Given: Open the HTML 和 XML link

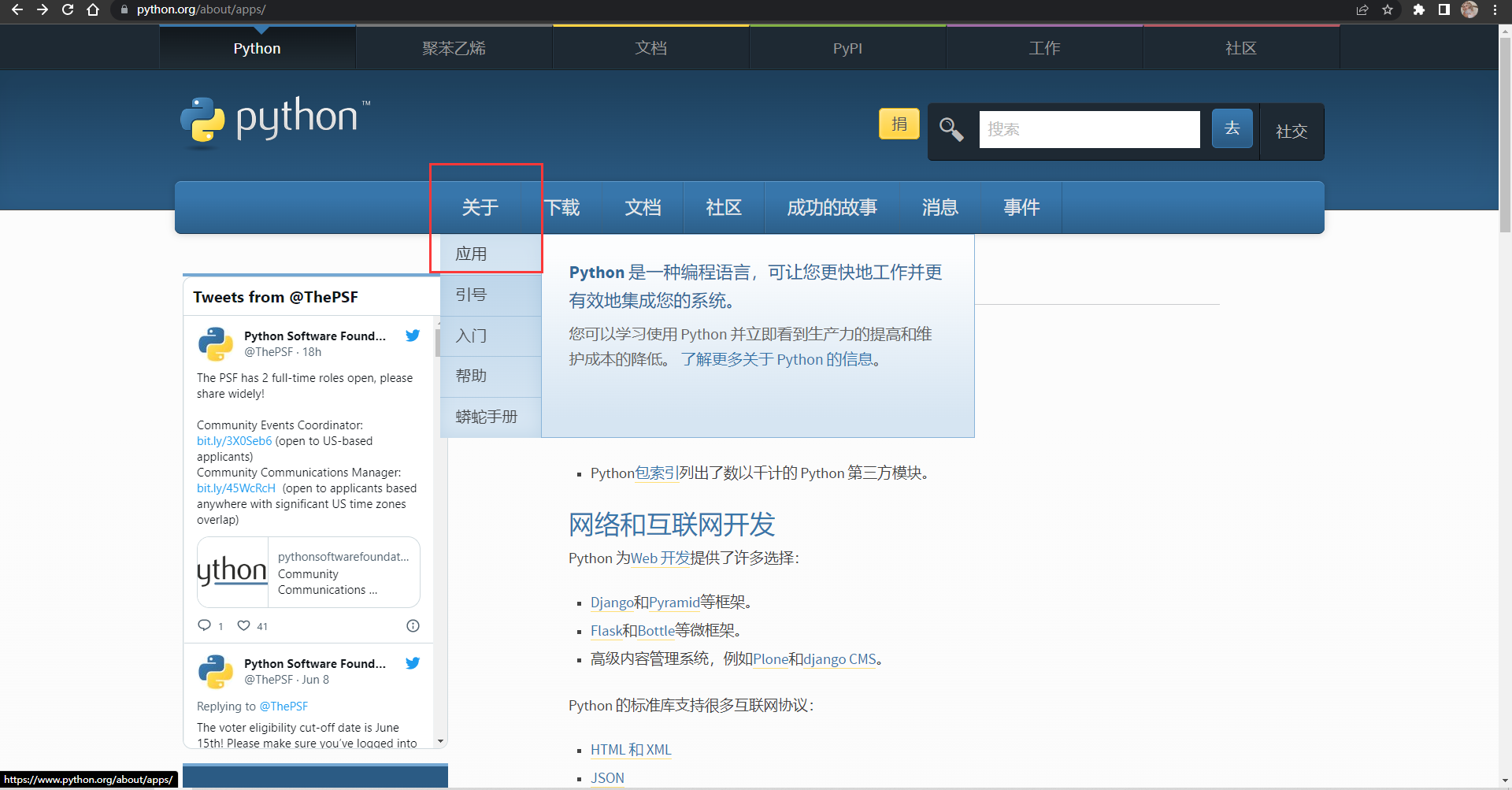Looking at the screenshot, I should (x=631, y=750).
